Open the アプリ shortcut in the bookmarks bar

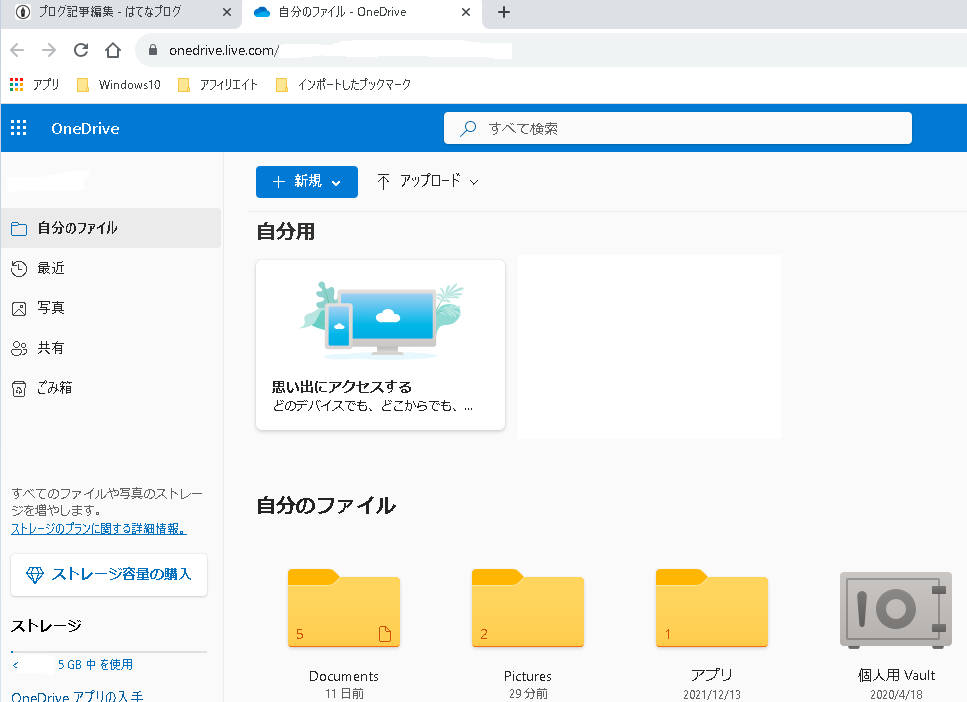tap(35, 85)
